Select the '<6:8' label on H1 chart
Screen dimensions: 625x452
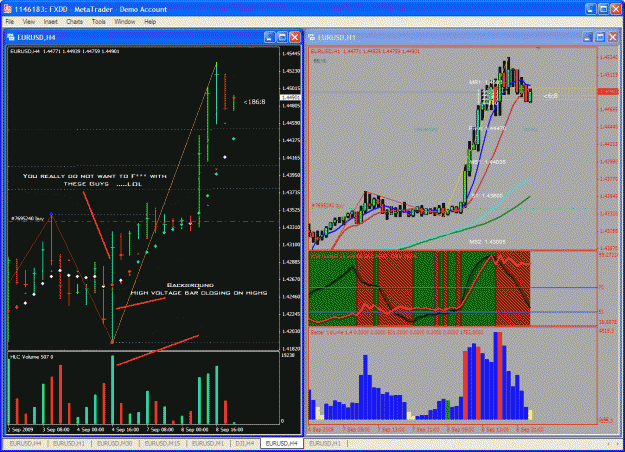click(x=550, y=96)
